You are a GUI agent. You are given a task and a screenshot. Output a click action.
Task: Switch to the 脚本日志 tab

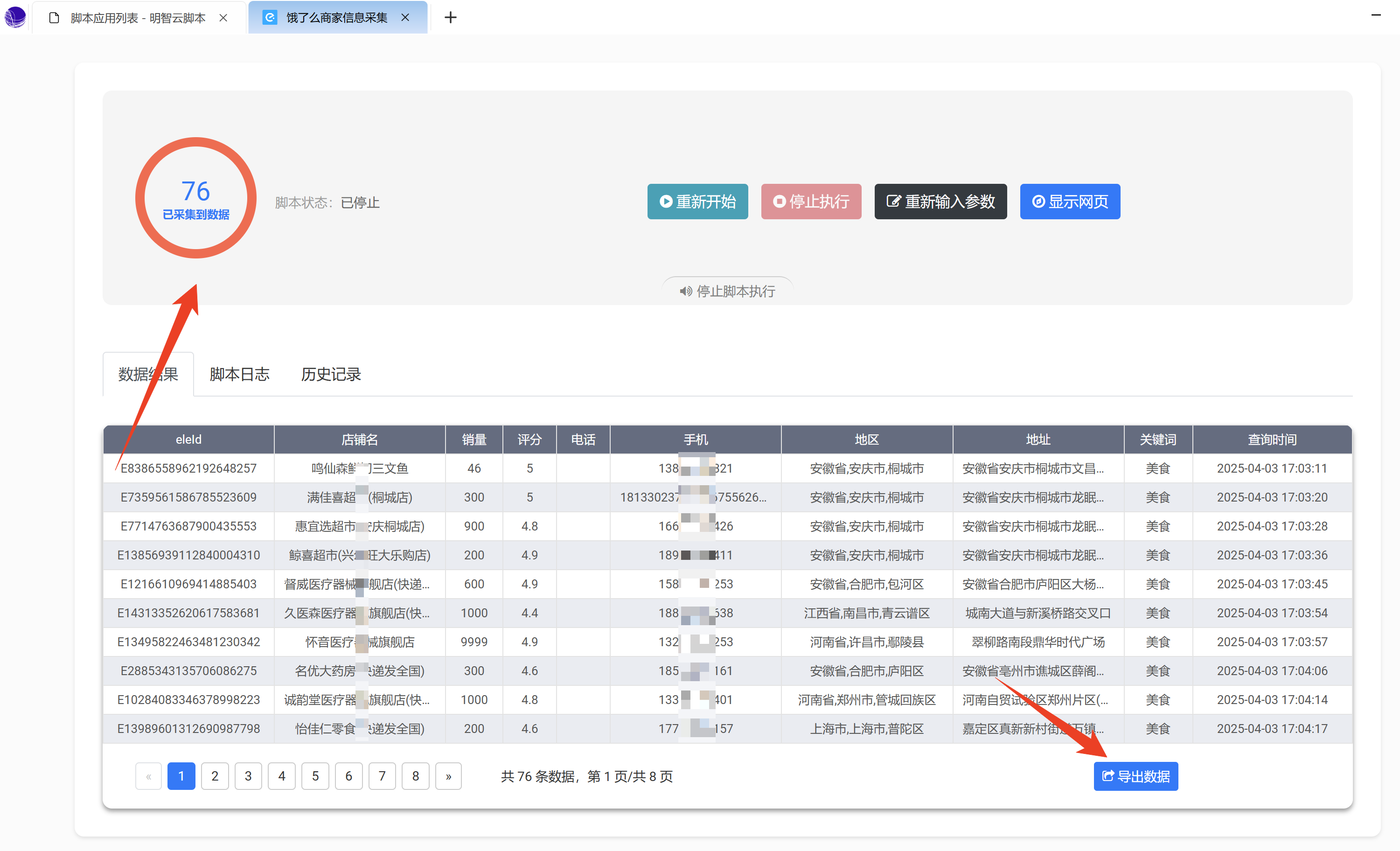pos(239,374)
